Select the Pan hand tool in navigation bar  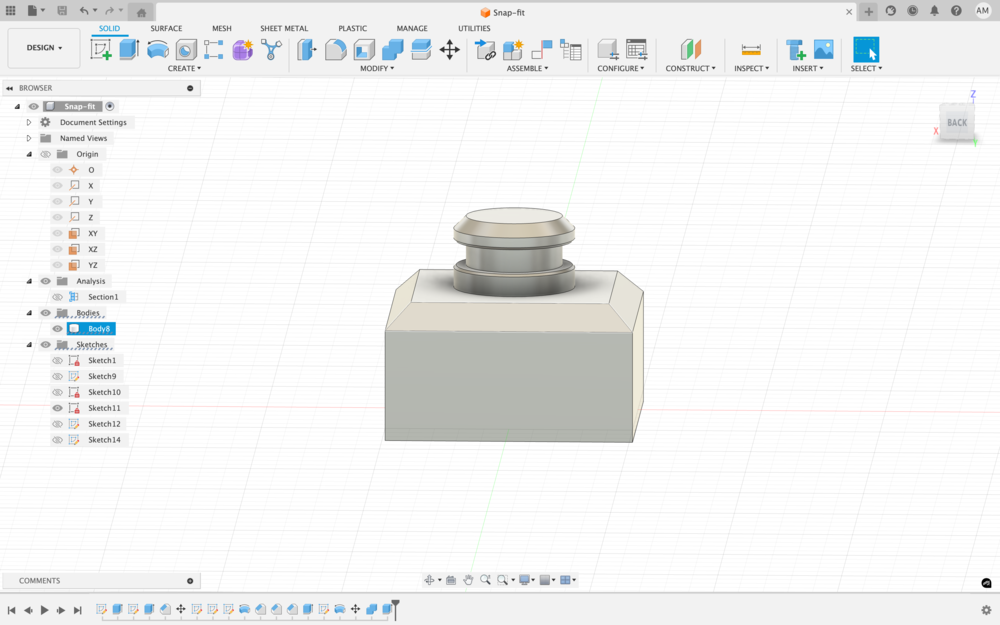[467, 580]
